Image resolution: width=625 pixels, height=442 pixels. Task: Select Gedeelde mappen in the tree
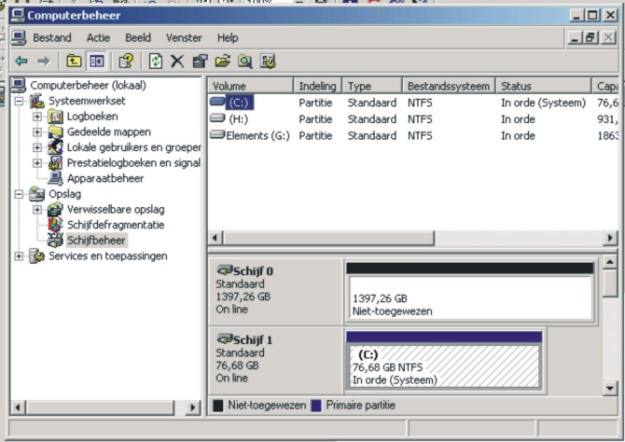109,132
